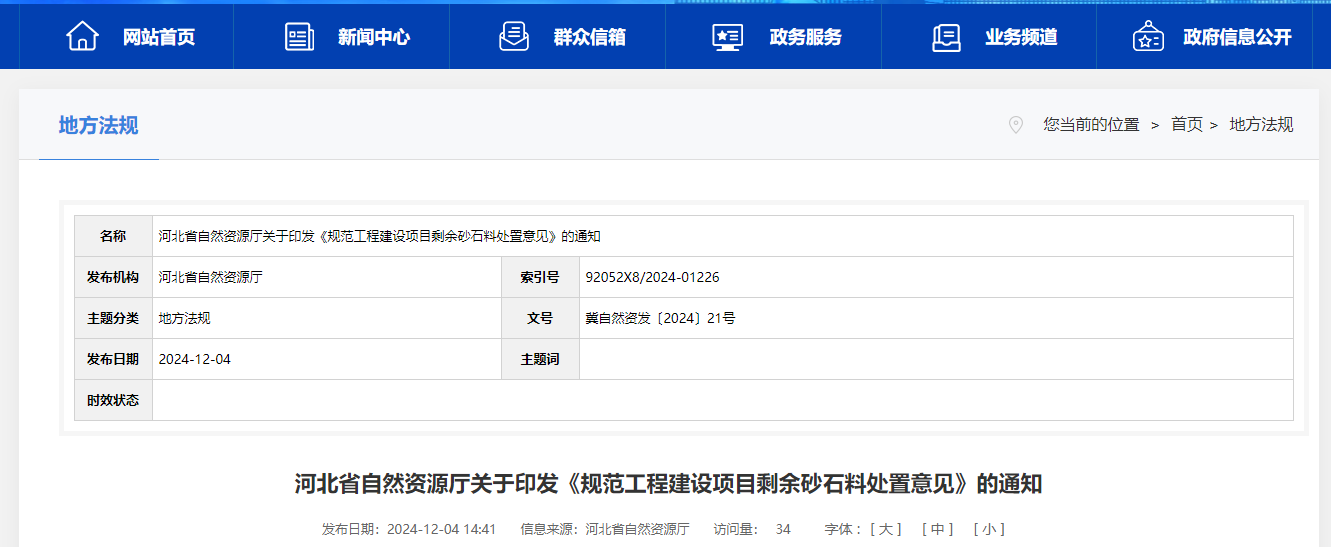Click the document icon beside 业务频道
The height and width of the screenshot is (547, 1331).
pos(946,37)
